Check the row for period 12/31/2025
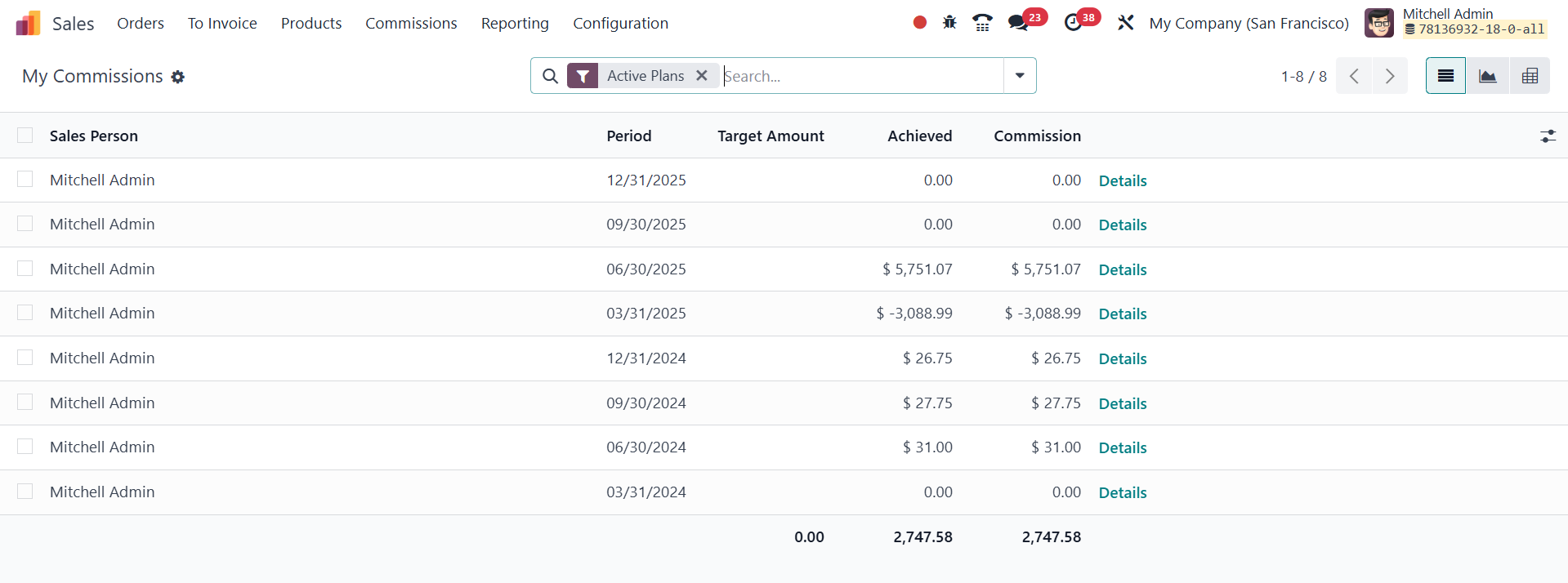 tap(25, 180)
